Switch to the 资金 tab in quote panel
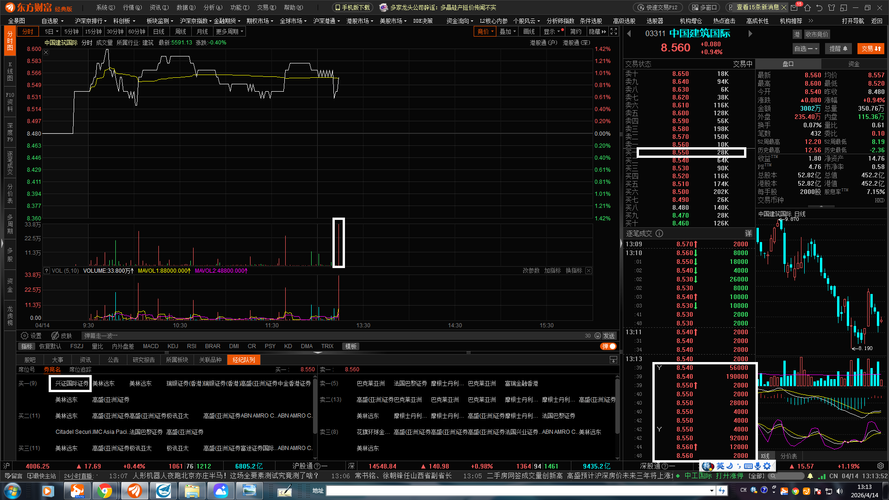 (854, 64)
